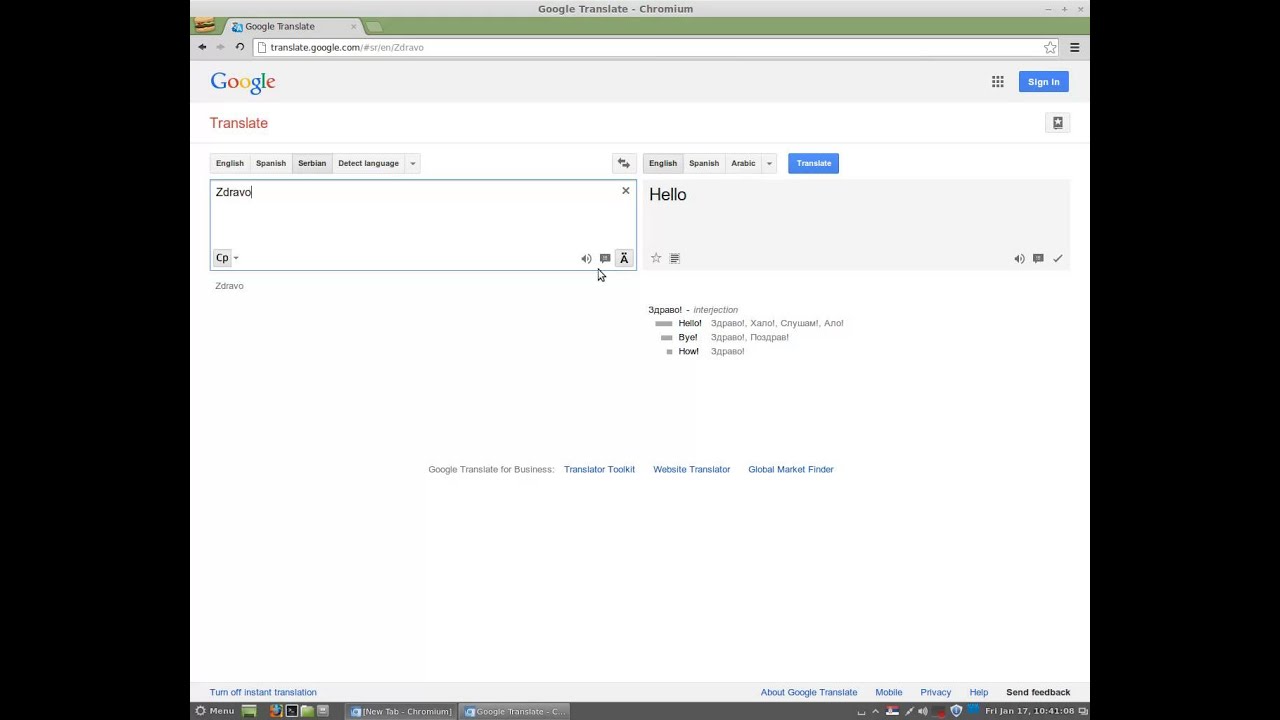Image resolution: width=1280 pixels, height=720 pixels.
Task: Go forward in browser history
Action: point(221,47)
